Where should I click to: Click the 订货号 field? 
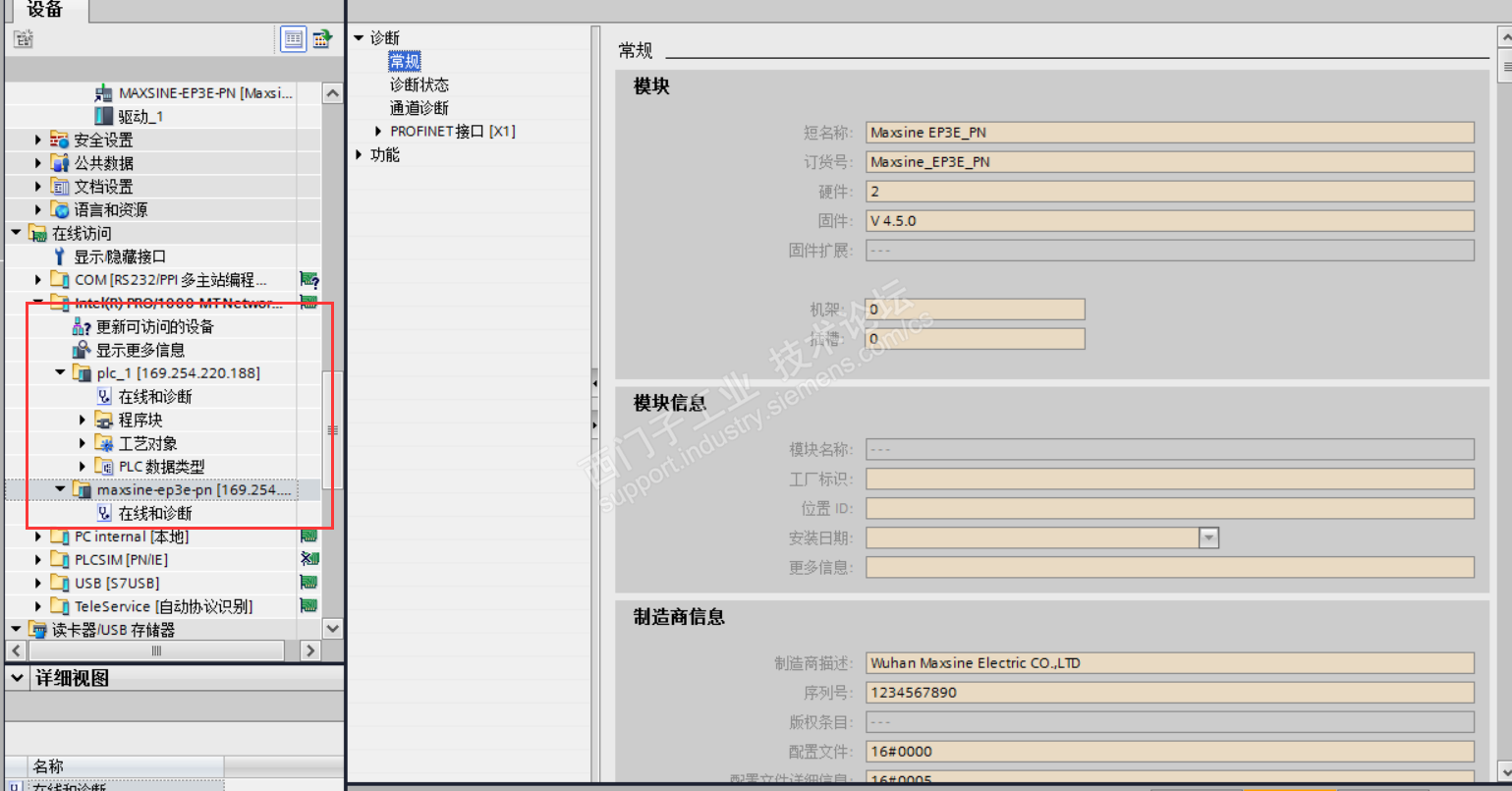pyautogui.click(x=1170, y=162)
